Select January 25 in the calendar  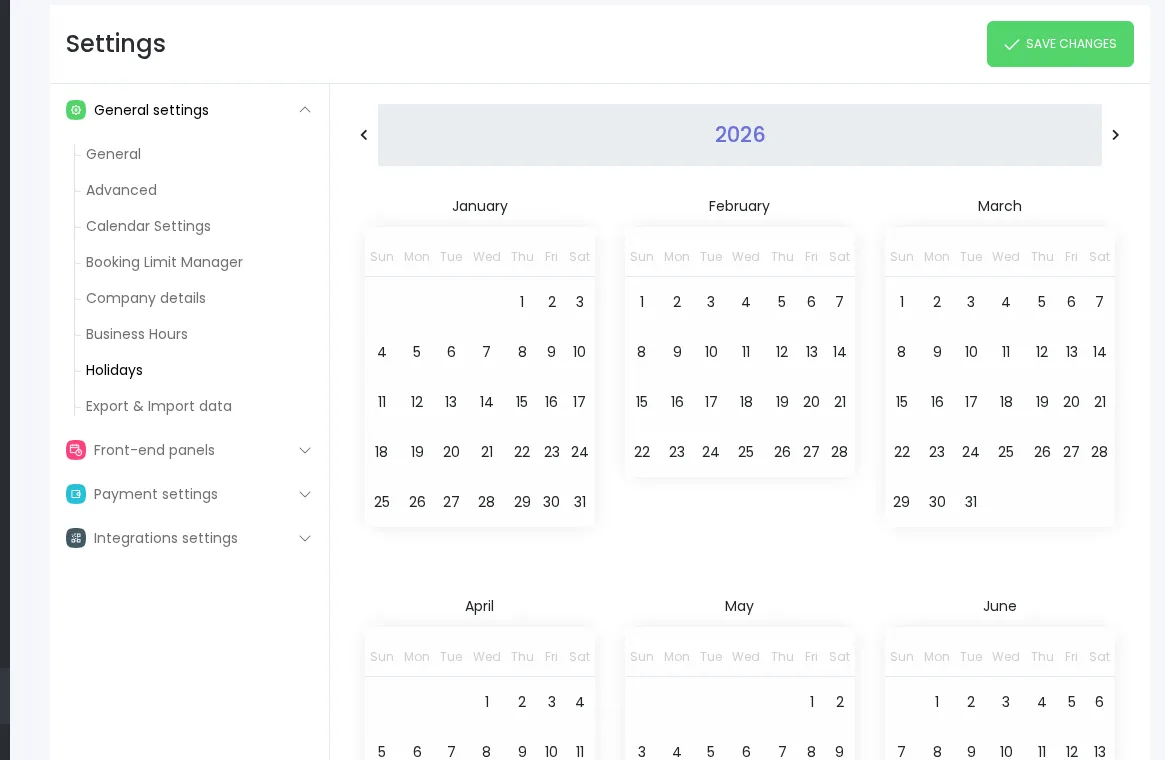[381, 501]
